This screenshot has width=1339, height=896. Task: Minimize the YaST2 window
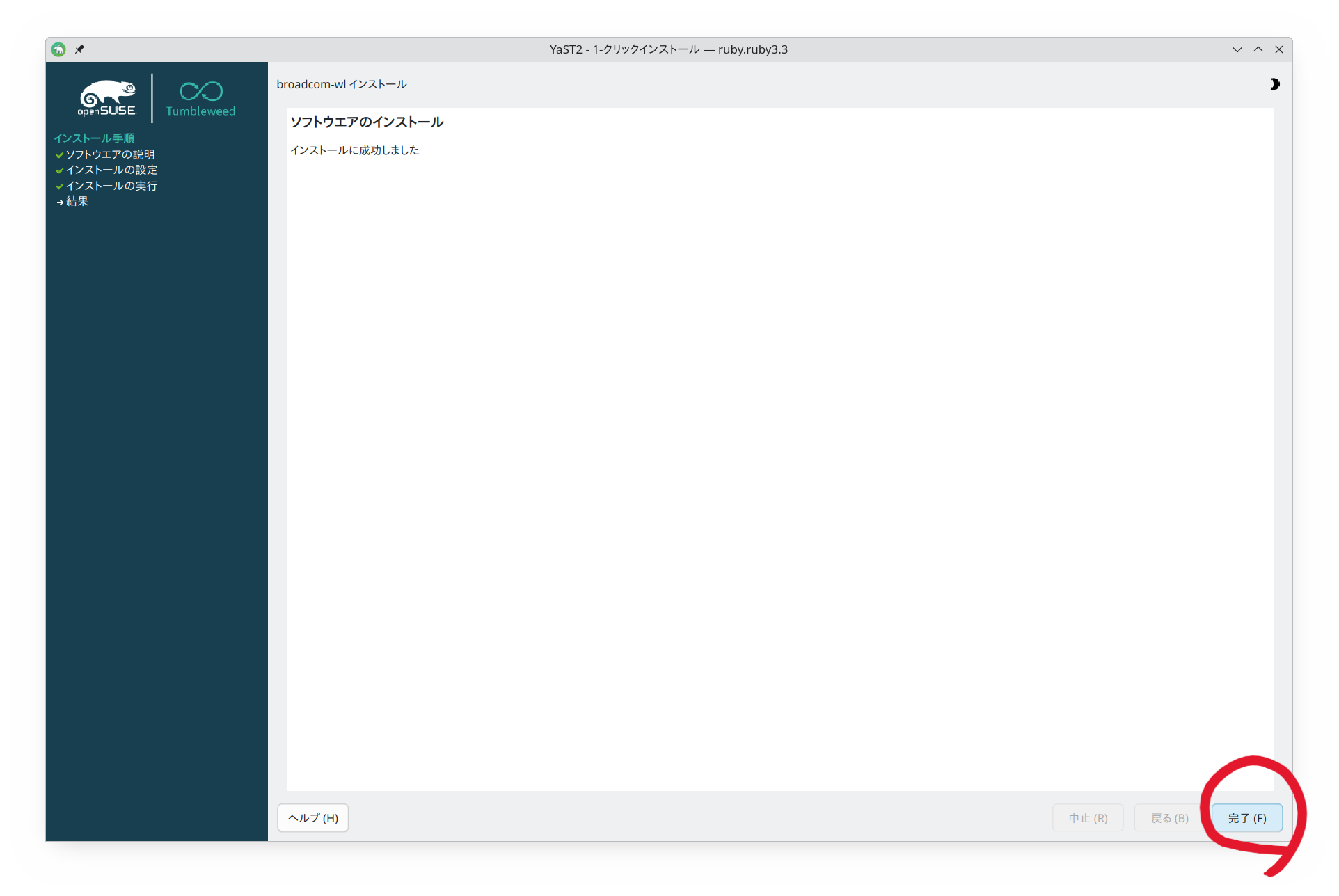coord(1237,49)
